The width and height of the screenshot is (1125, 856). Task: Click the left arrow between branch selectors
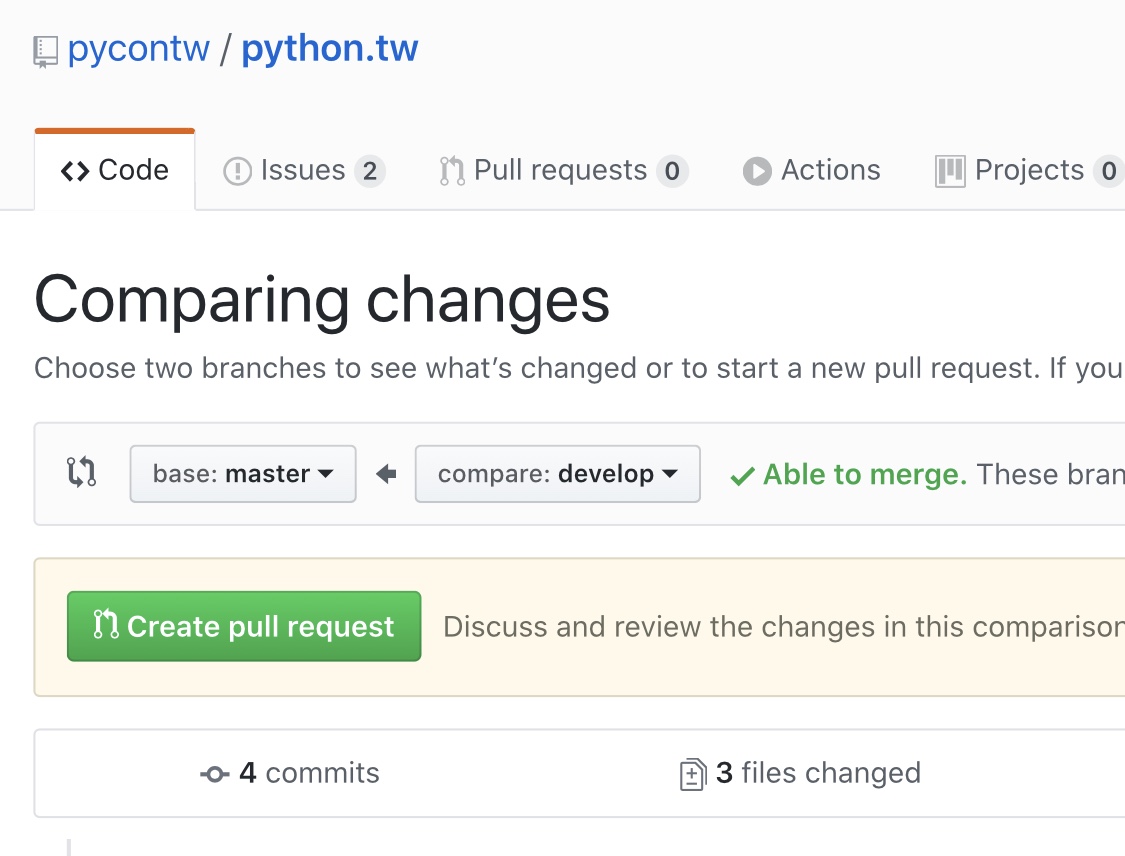pyautogui.click(x=387, y=473)
